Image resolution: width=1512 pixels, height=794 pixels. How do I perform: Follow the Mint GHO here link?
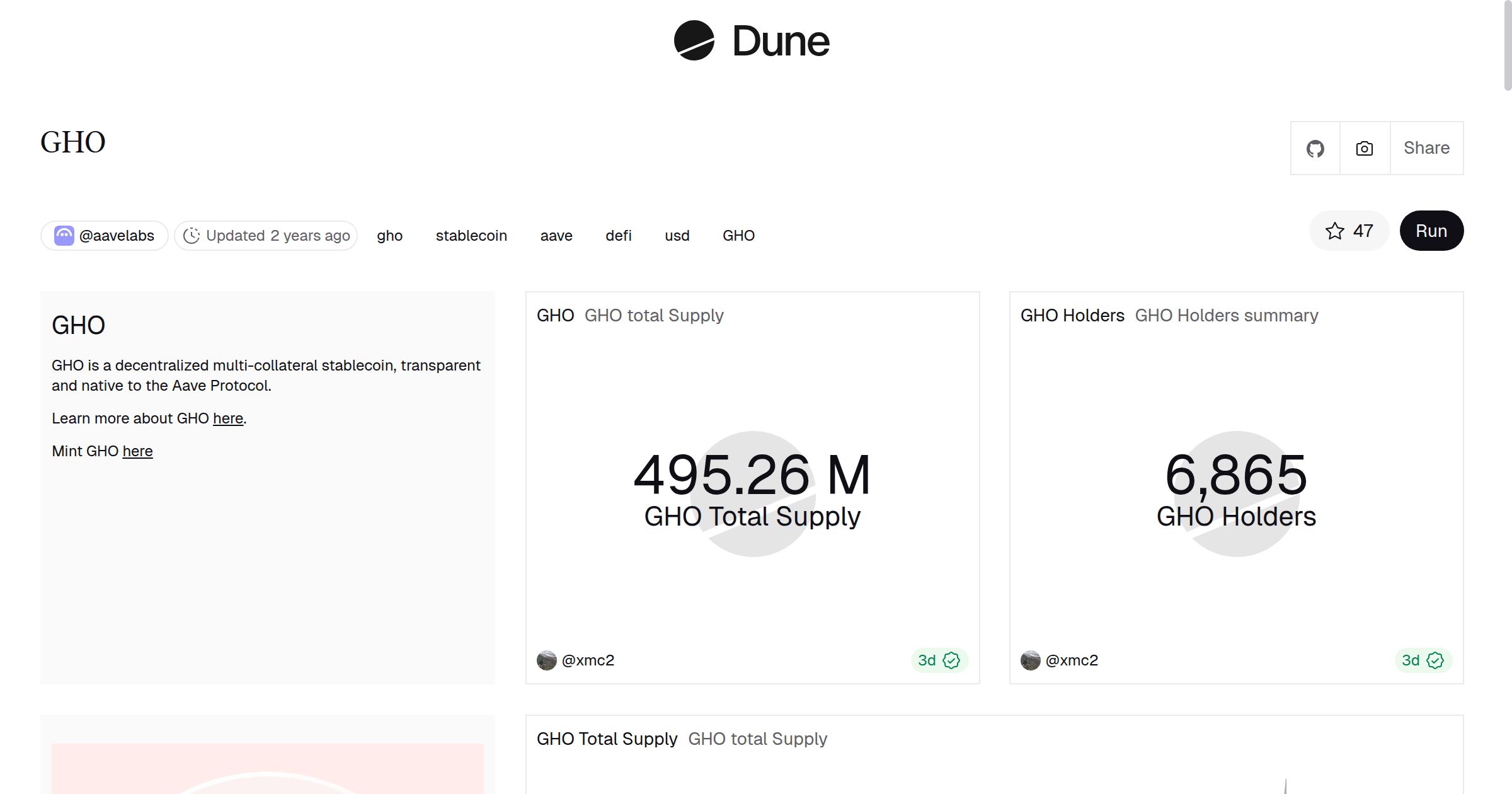(x=137, y=451)
